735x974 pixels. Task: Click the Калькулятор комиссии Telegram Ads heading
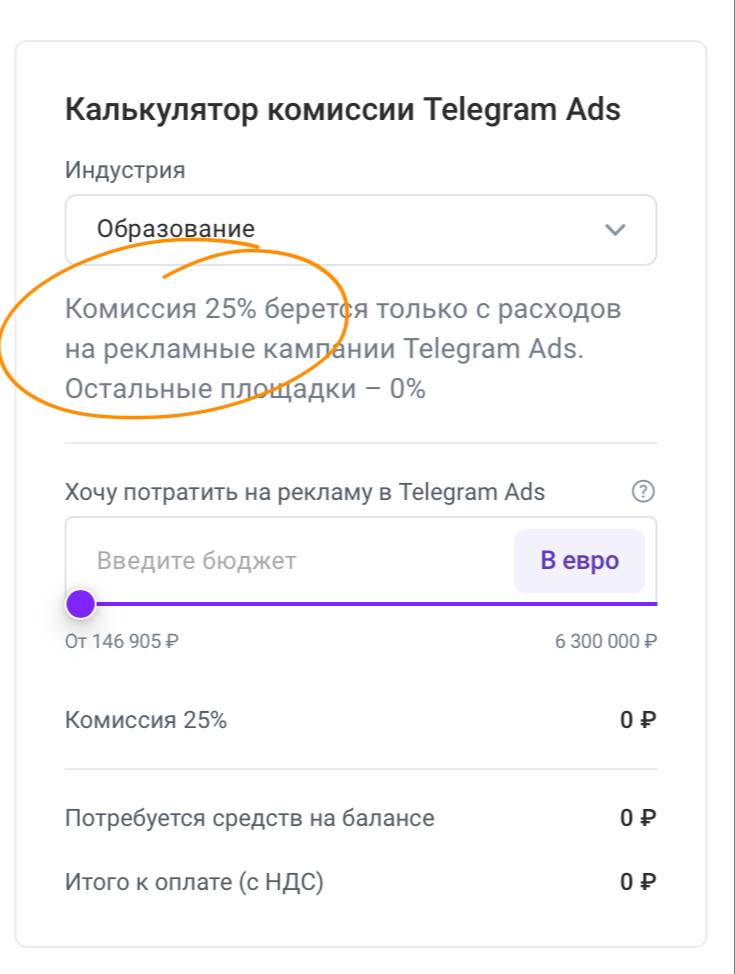pos(343,109)
